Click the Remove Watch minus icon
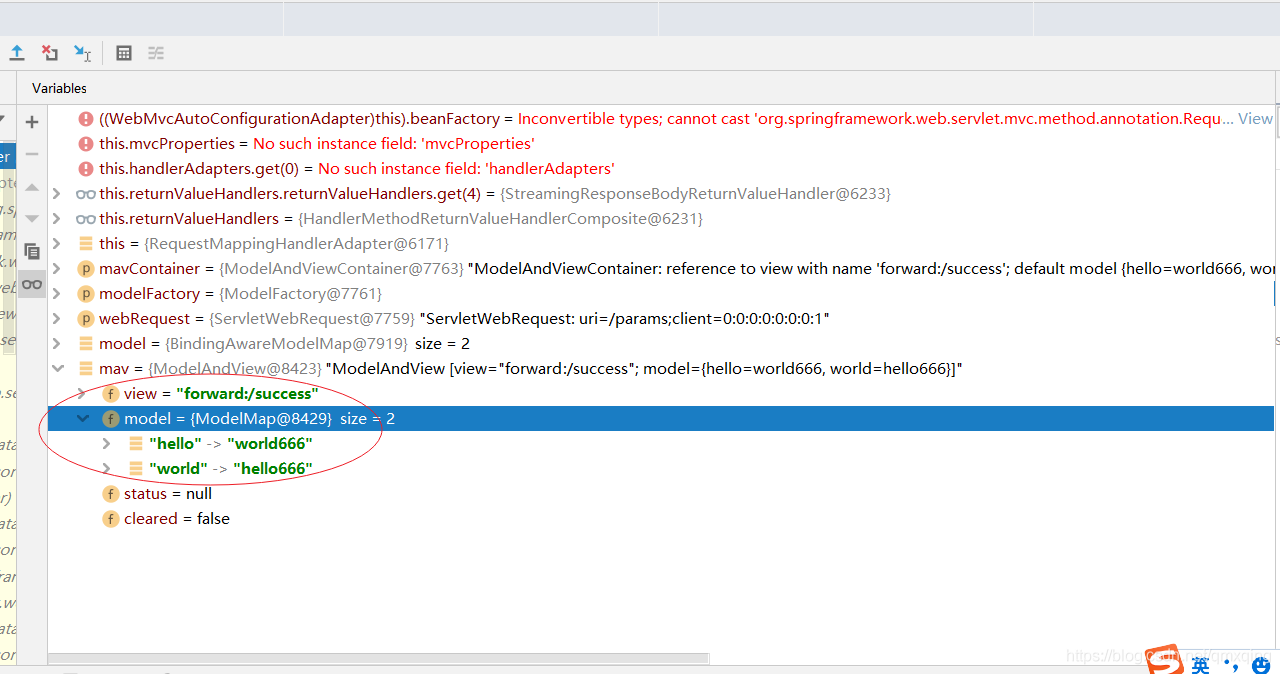 click(x=32, y=154)
